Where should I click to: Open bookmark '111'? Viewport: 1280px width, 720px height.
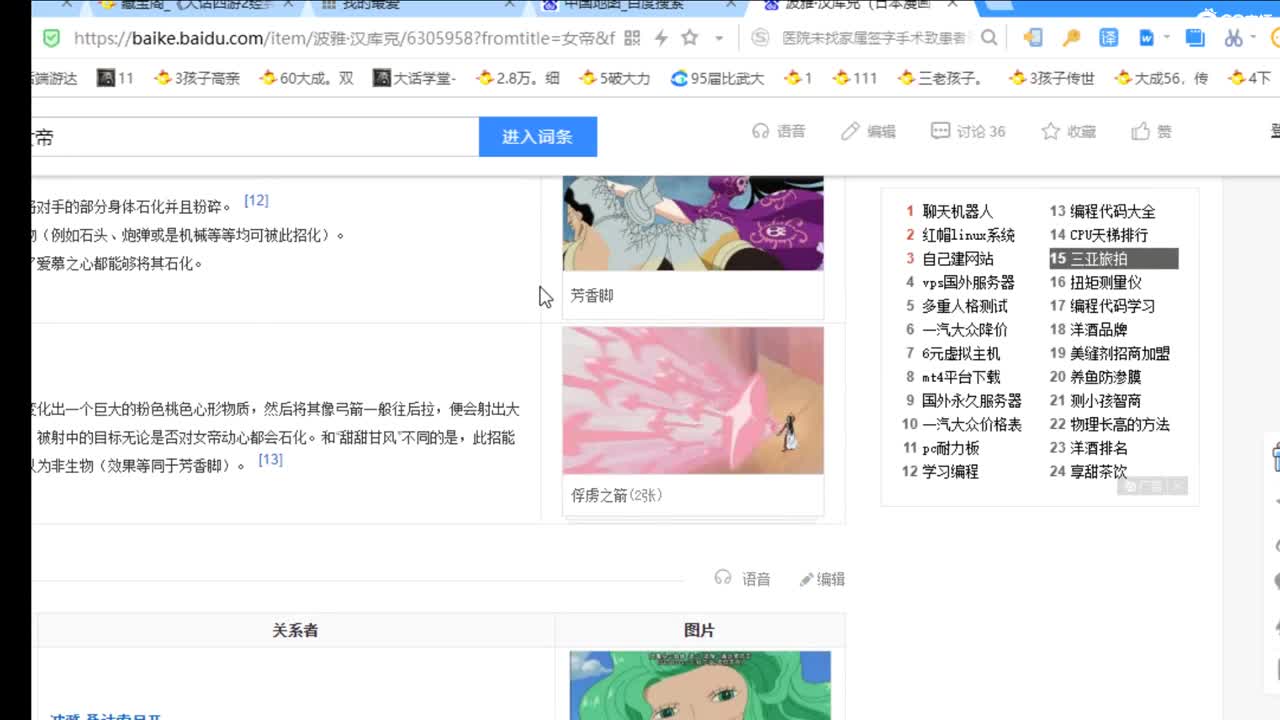click(854, 77)
